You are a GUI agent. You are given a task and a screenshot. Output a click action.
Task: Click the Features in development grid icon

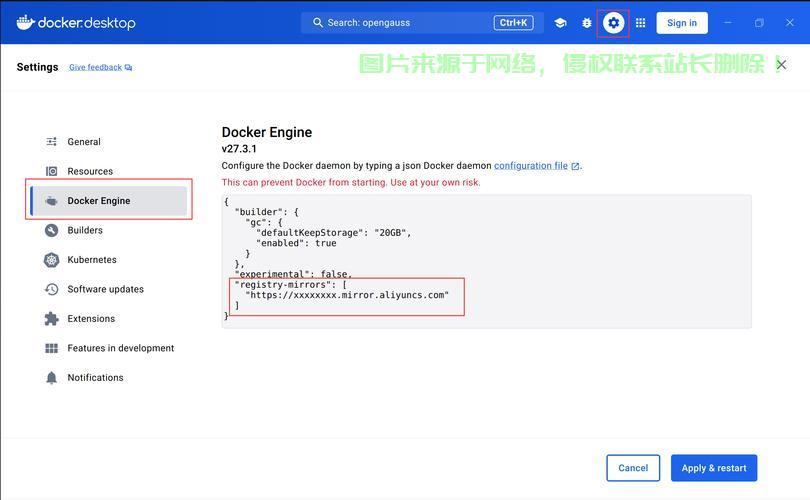point(52,348)
